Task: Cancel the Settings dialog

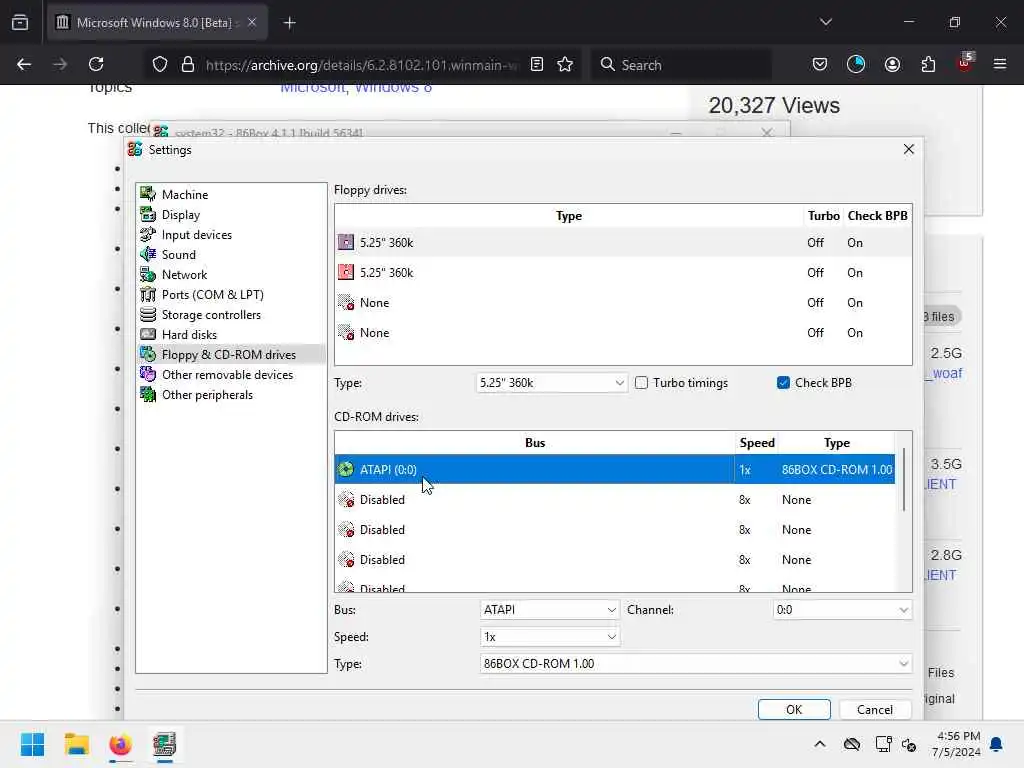Action: pos(874,709)
